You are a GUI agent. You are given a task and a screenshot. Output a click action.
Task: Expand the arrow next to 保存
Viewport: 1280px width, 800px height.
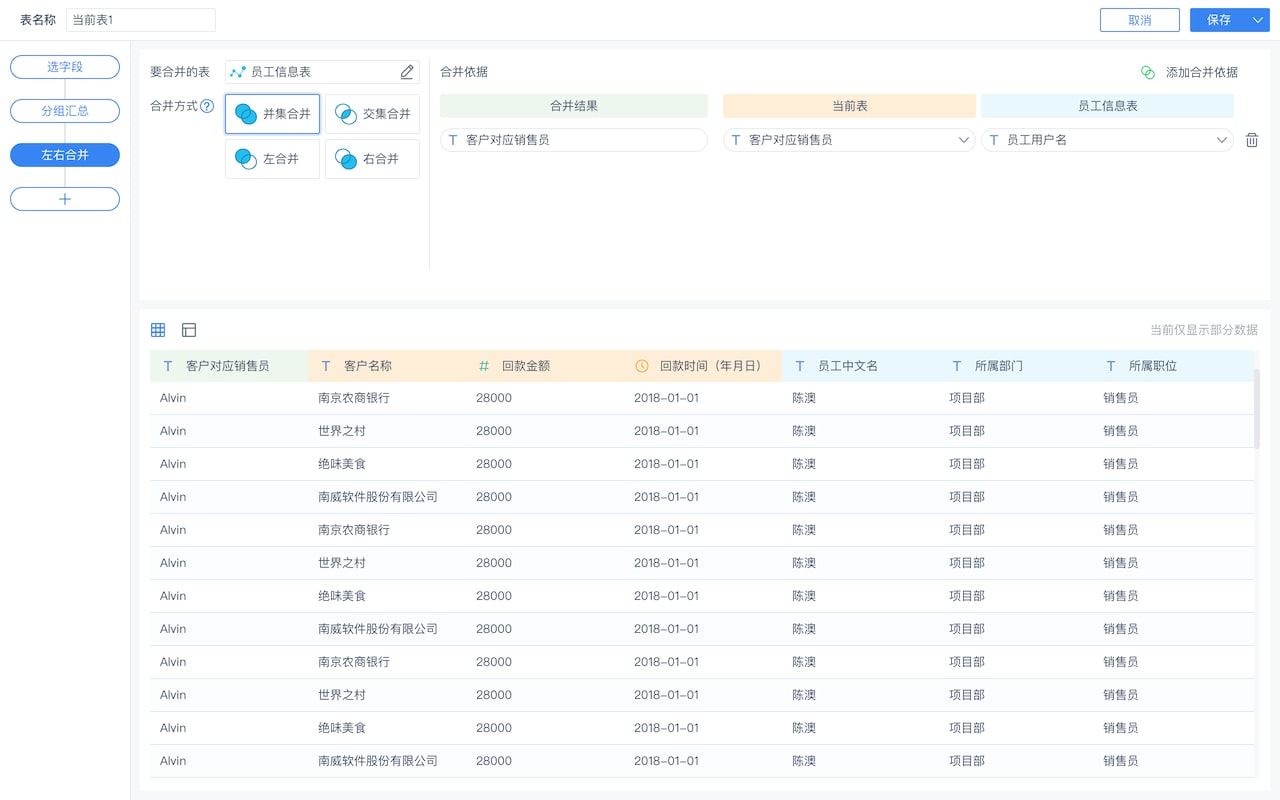[1258, 20]
